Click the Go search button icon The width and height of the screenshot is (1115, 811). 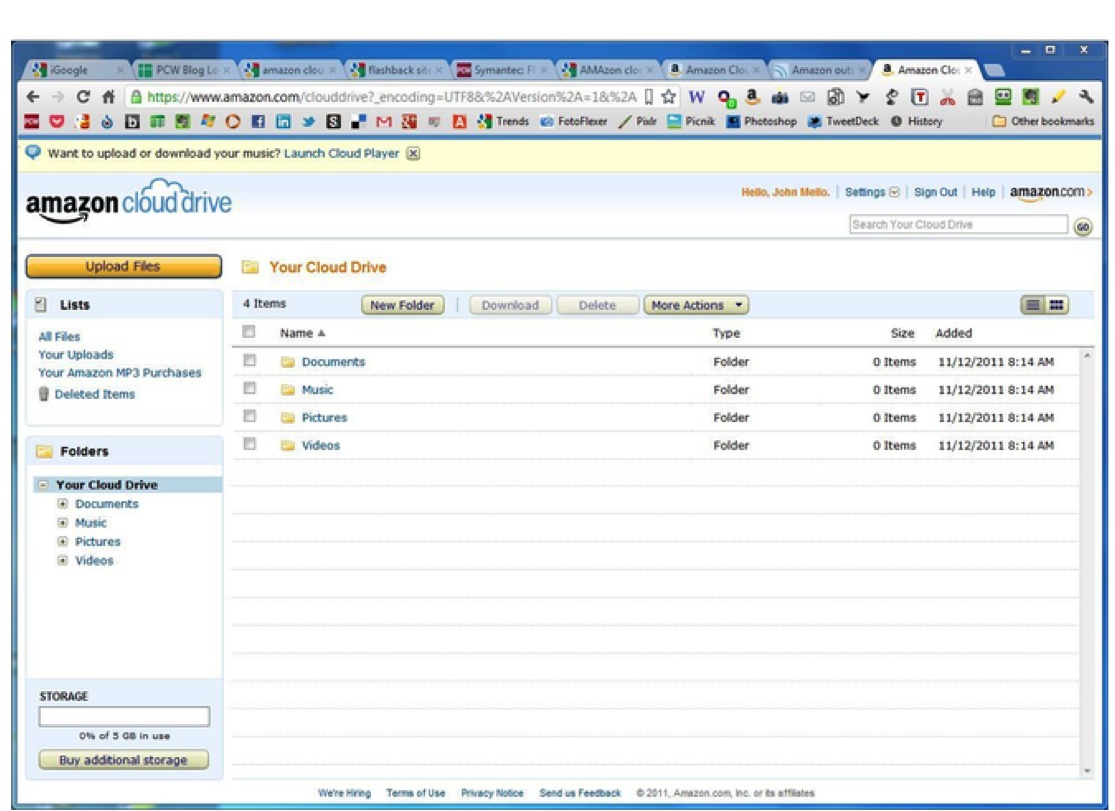point(1082,226)
